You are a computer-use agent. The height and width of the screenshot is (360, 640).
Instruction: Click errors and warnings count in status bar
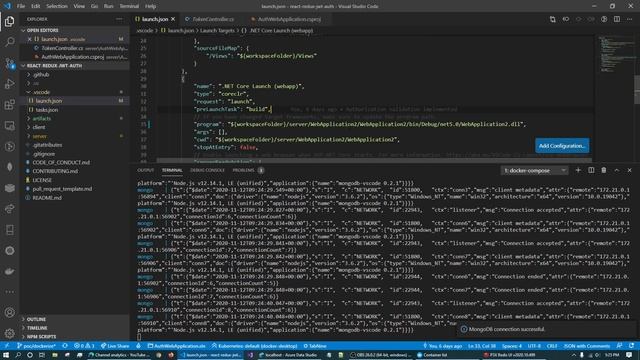[84, 346]
